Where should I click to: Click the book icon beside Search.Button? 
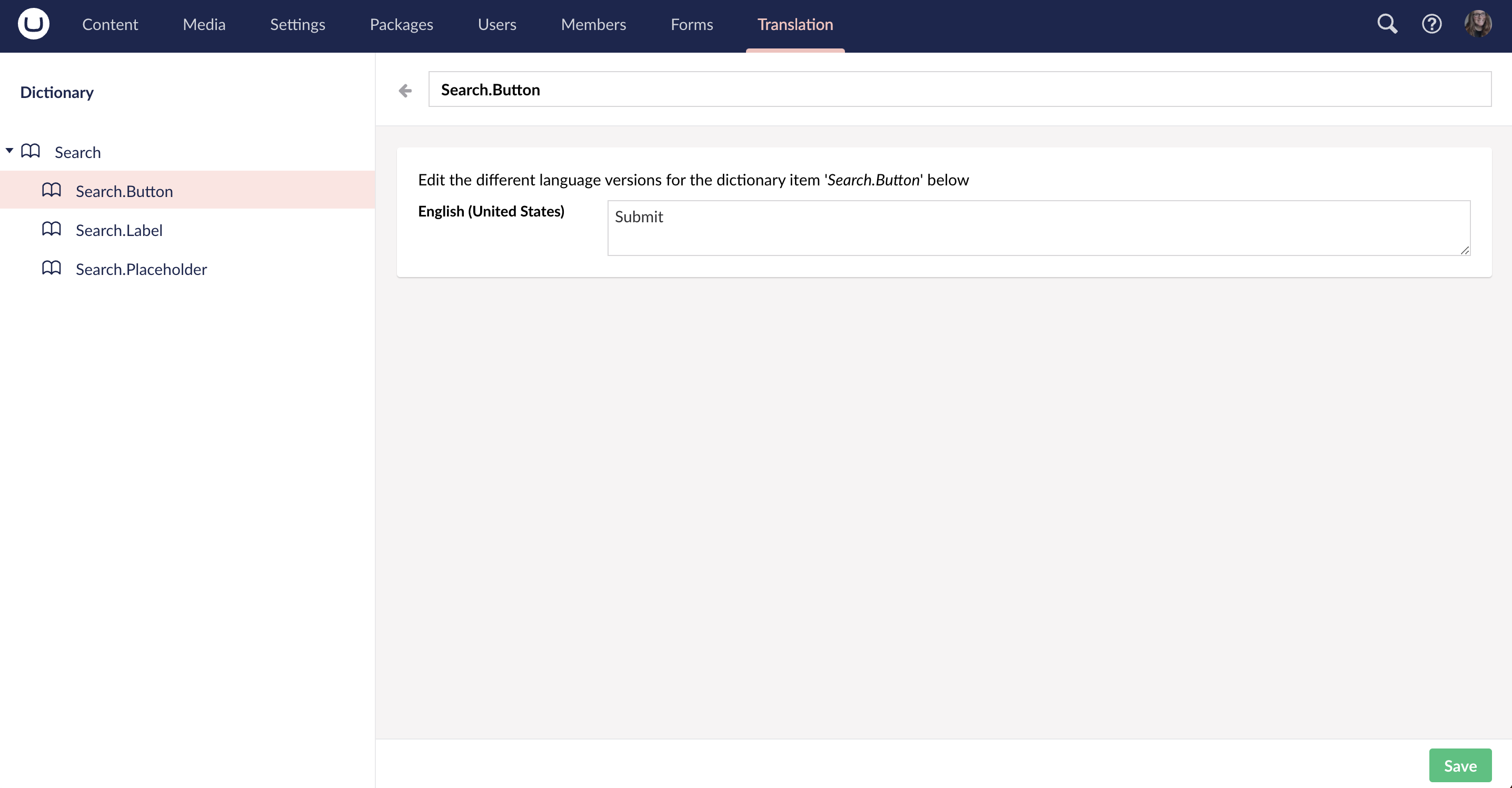tap(52, 190)
